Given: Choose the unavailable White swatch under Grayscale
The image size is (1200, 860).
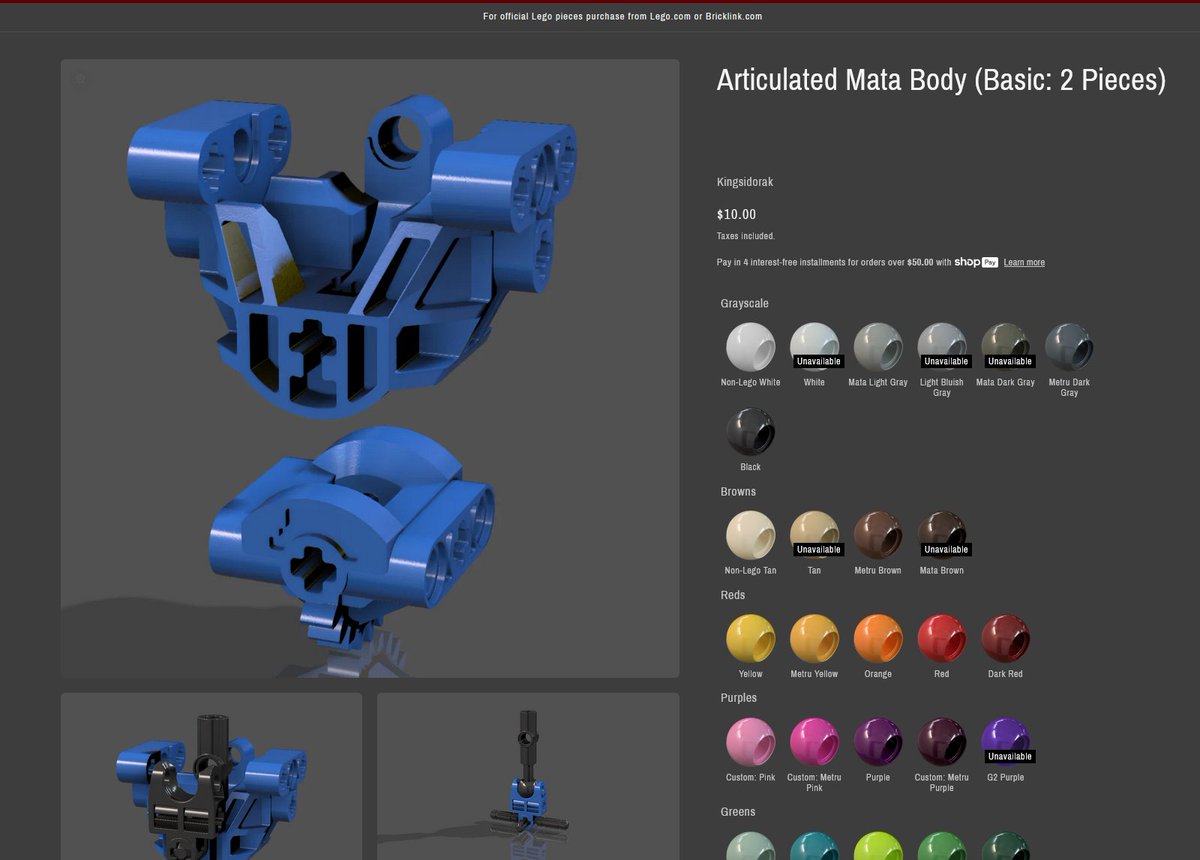Looking at the screenshot, I should [814, 347].
